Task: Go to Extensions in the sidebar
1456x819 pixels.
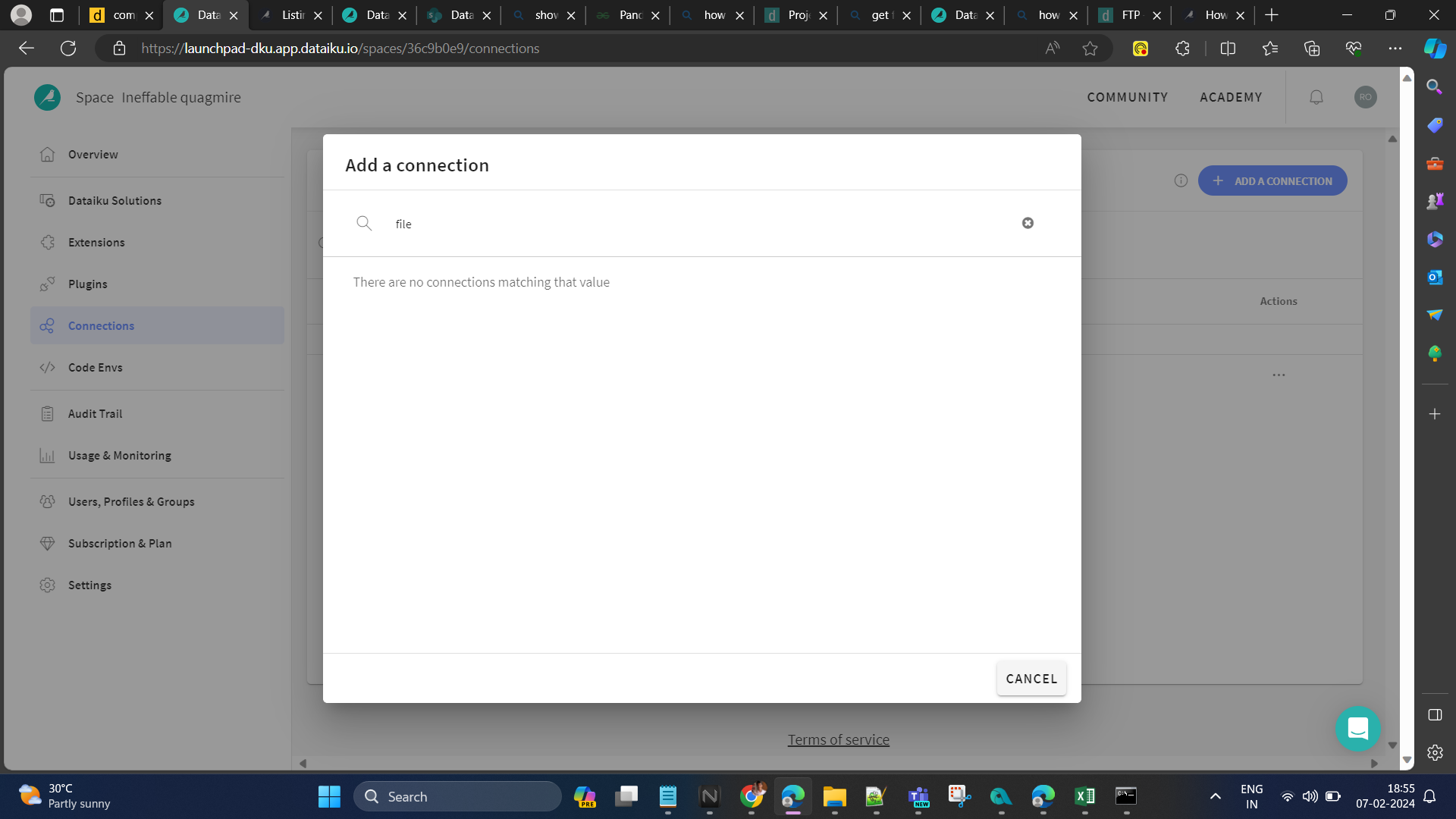Action: click(x=157, y=243)
